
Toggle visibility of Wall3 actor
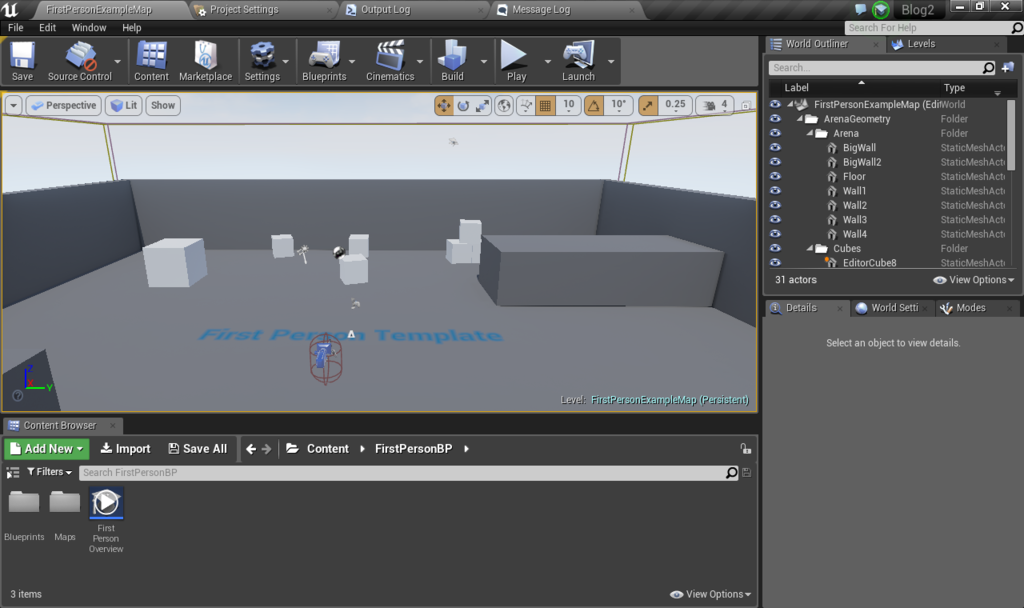775,219
